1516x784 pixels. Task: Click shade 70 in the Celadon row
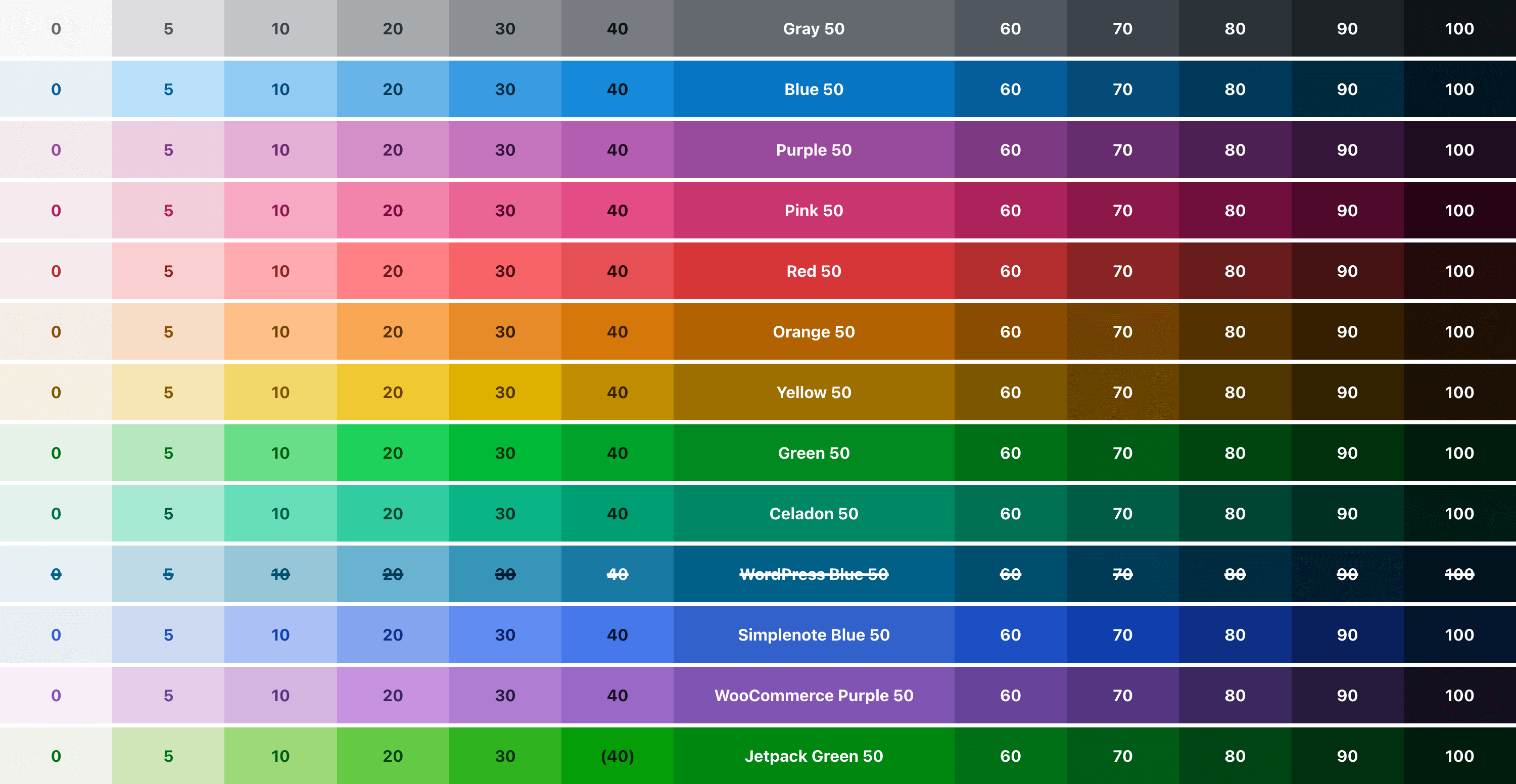pyautogui.click(x=1122, y=513)
